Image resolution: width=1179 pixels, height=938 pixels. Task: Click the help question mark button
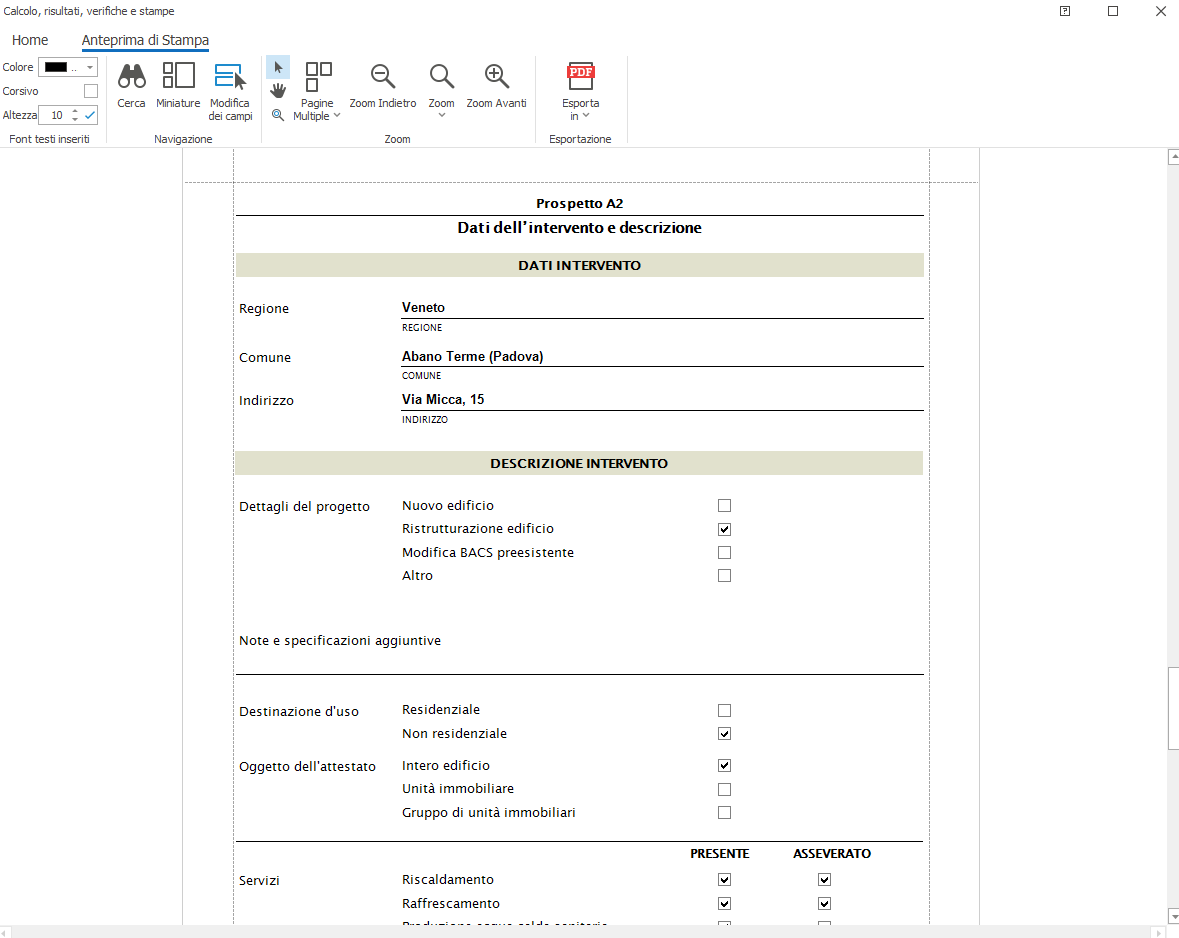click(x=1065, y=11)
